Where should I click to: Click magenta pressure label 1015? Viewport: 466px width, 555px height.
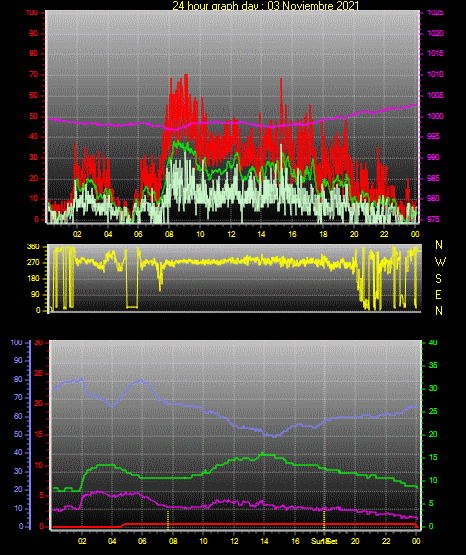[435, 53]
